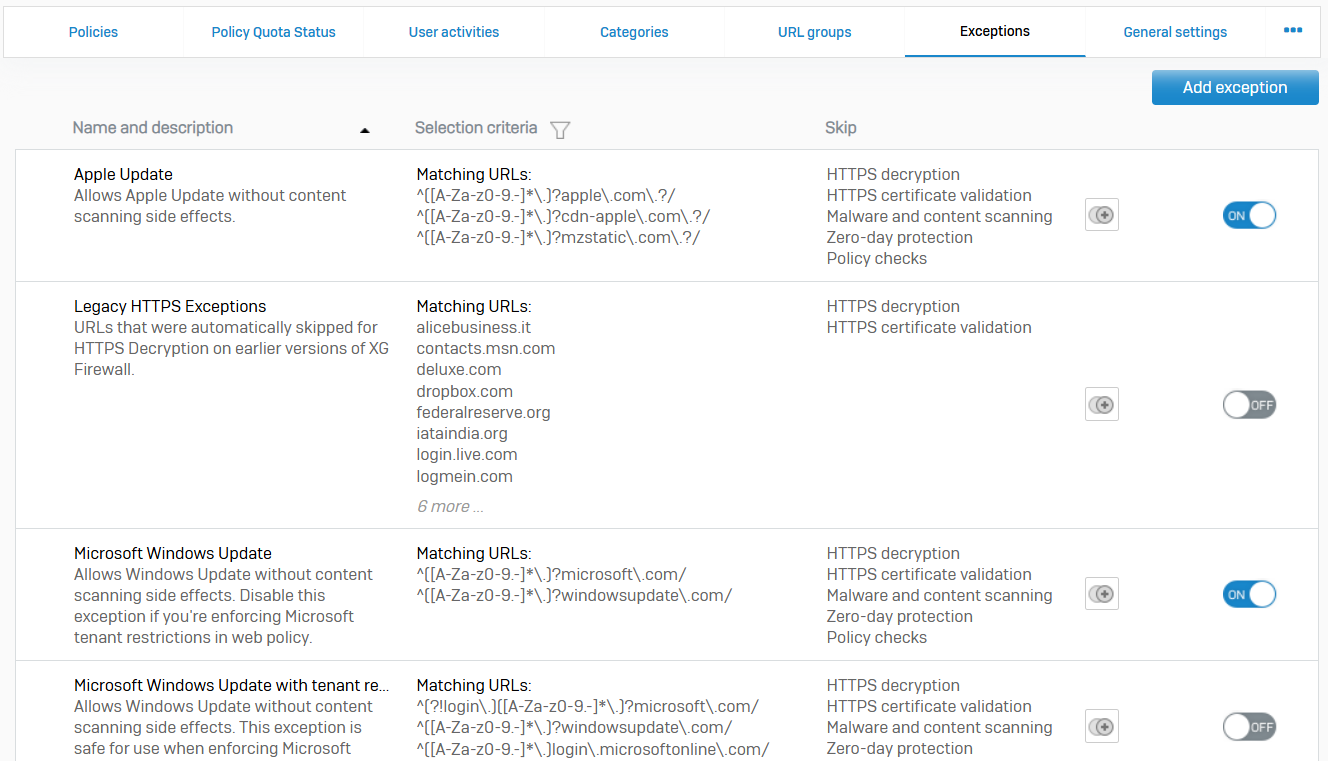Screen dimensions: 1328x761
Task: Open the Apple Update exception name
Action: click(123, 174)
